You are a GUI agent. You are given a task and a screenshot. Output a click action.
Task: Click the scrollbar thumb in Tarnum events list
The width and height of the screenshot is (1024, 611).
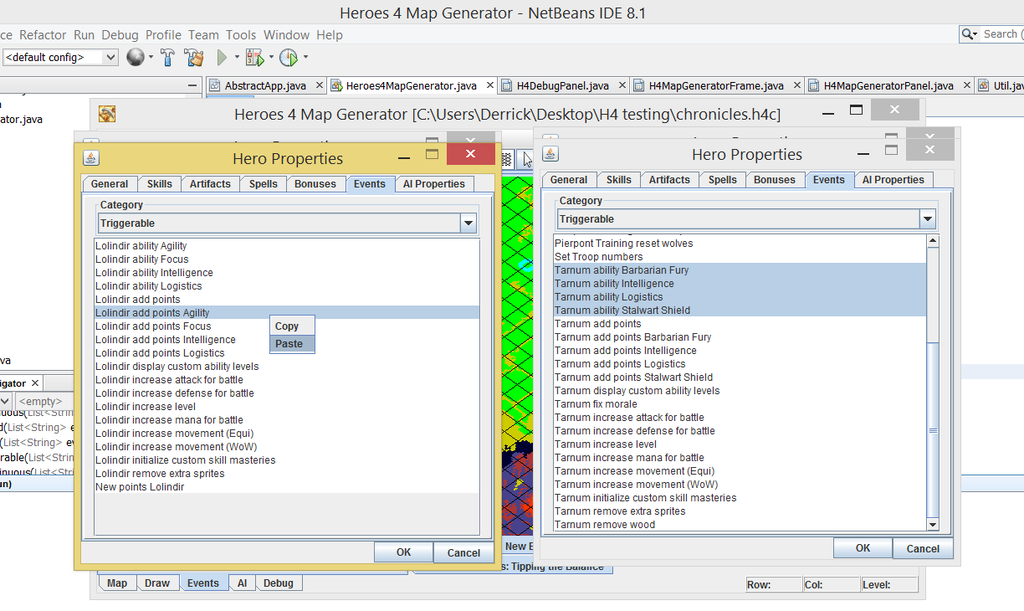tap(933, 430)
